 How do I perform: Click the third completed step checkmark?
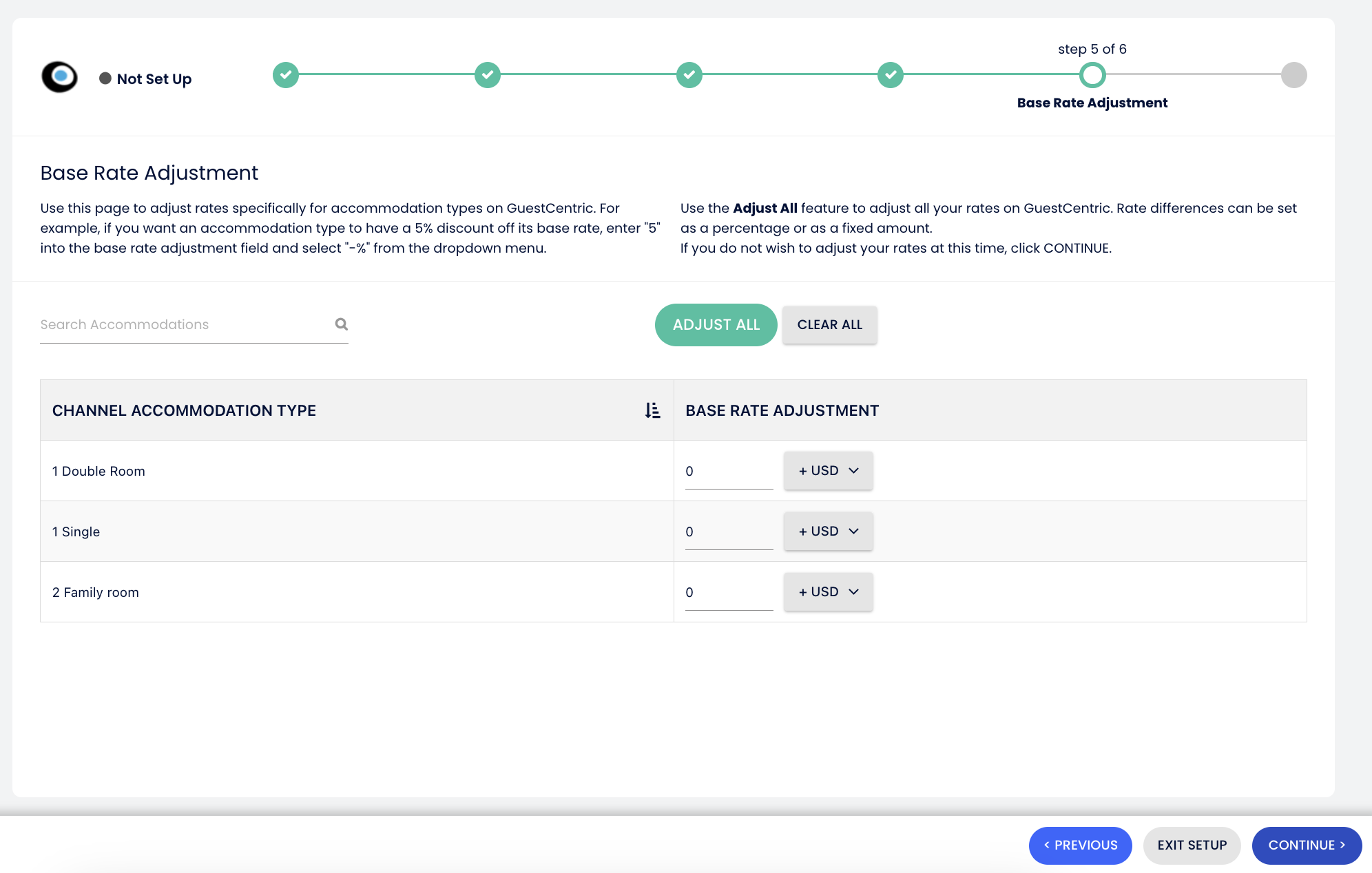[689, 75]
